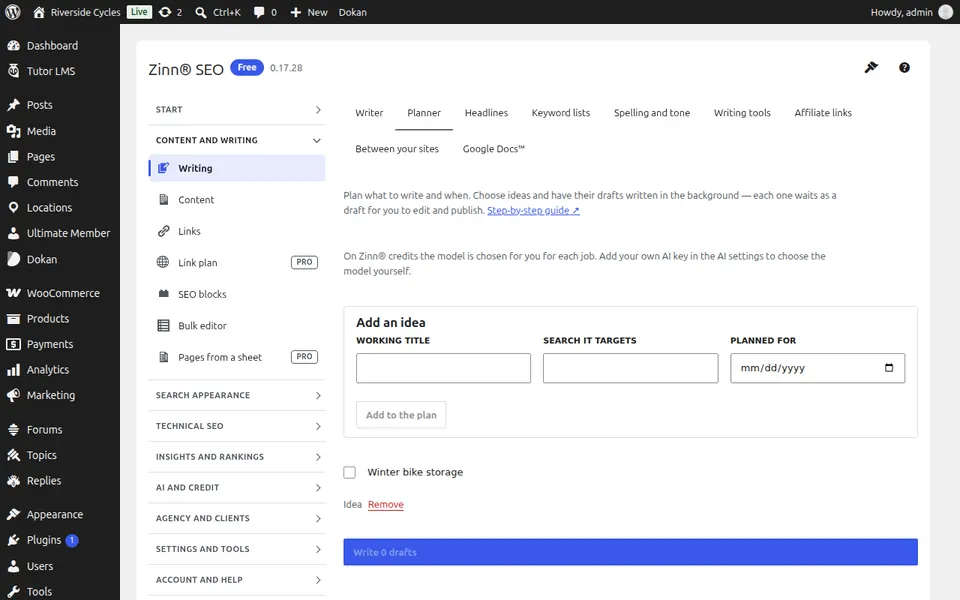This screenshot has height=600, width=960.
Task: Open the Bulk editor section
Action: pyautogui.click(x=237, y=326)
